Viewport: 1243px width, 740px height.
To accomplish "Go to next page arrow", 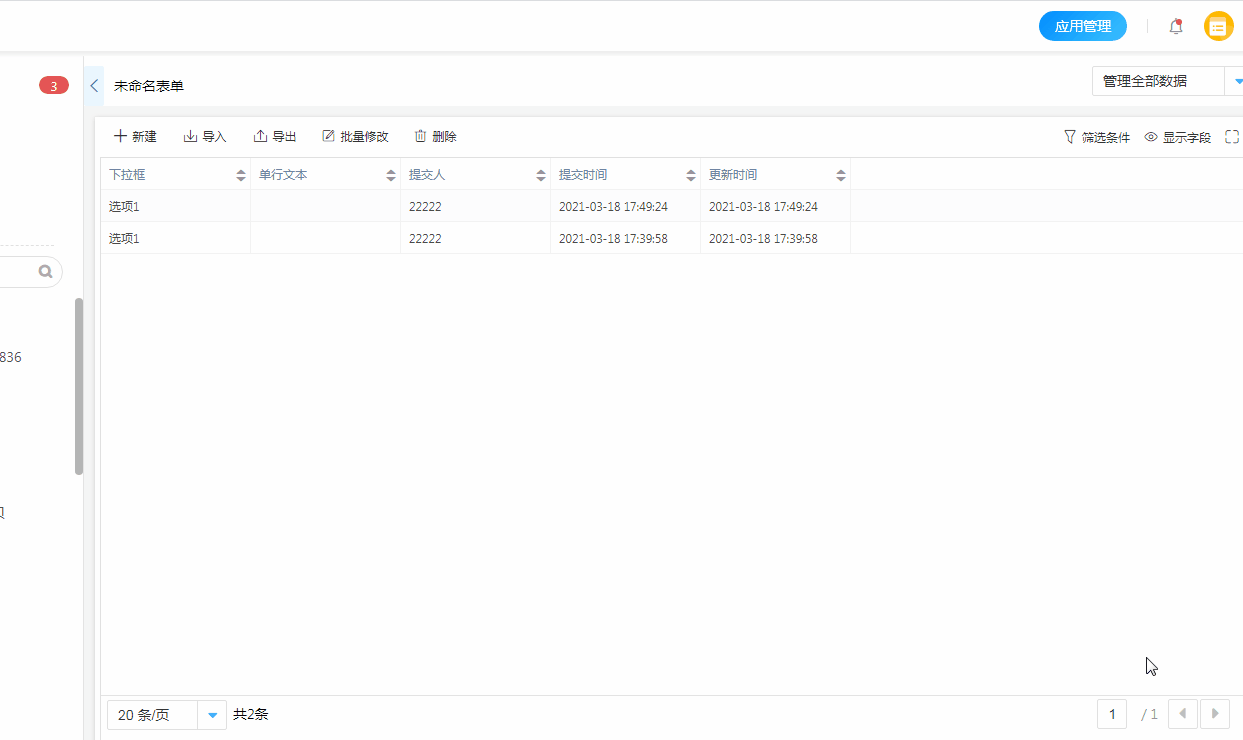I will click(1215, 714).
